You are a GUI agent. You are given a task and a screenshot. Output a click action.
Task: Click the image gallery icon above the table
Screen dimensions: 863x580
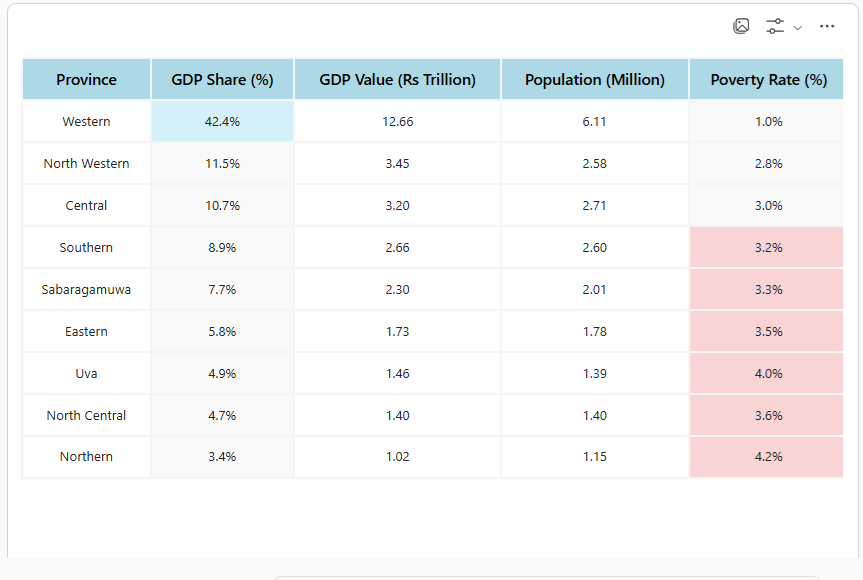click(x=741, y=26)
